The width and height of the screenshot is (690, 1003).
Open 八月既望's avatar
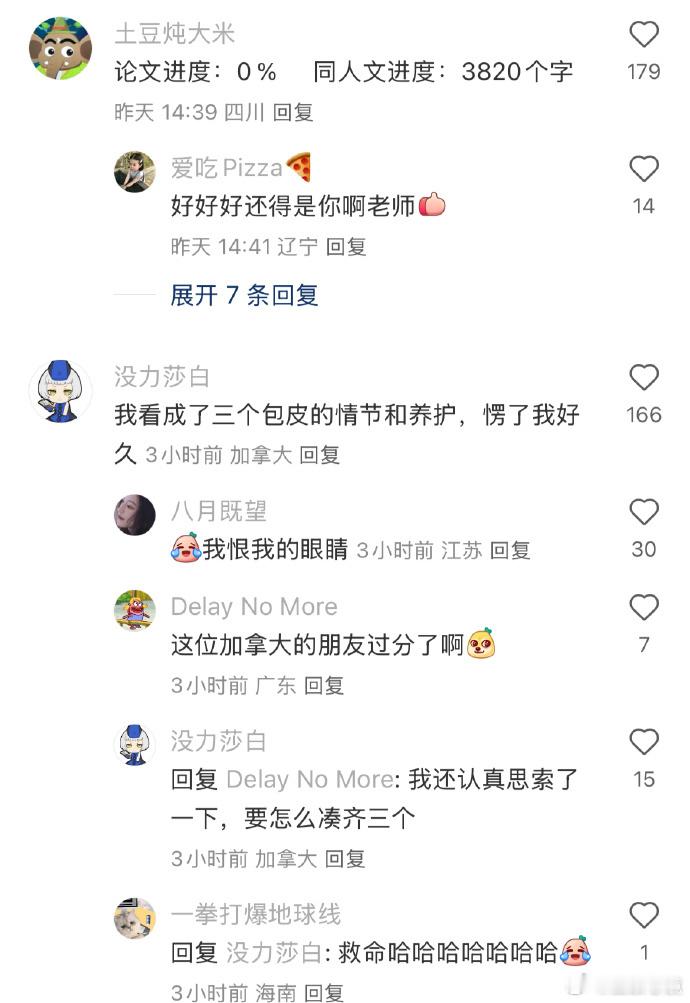pos(135,515)
